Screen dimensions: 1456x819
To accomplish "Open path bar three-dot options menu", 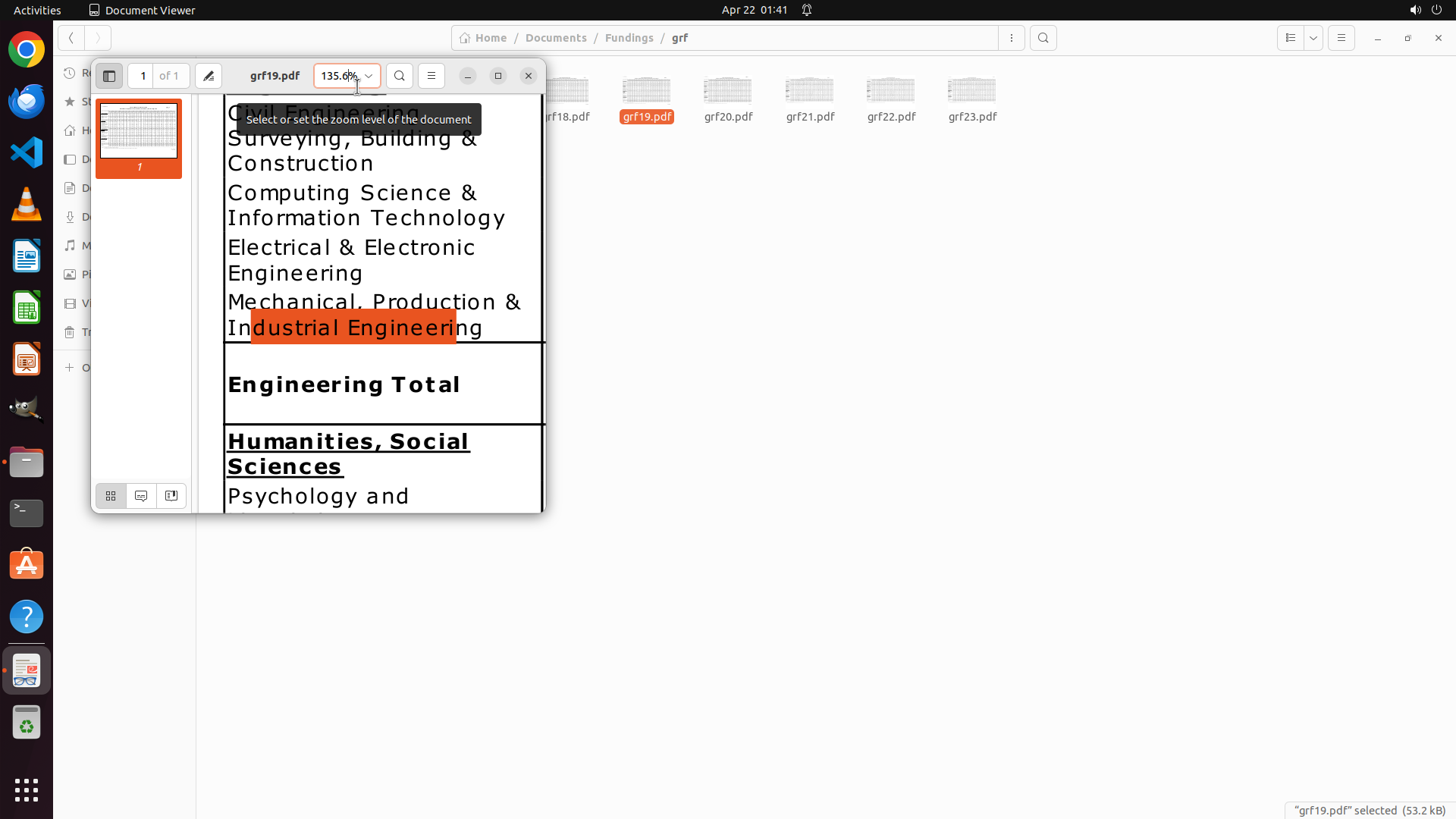I will pyautogui.click(x=1012, y=38).
